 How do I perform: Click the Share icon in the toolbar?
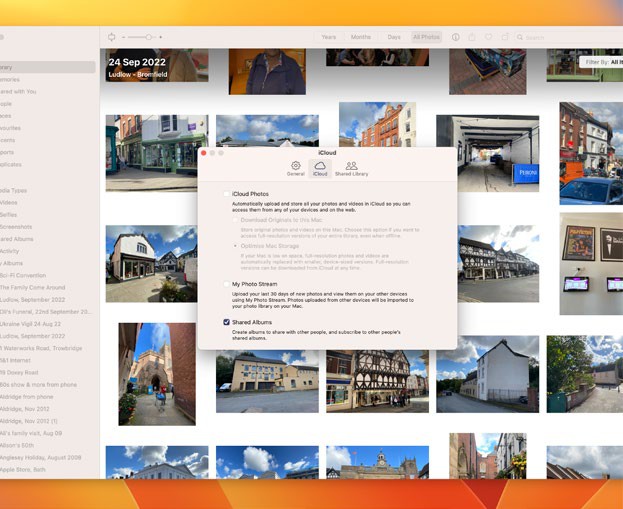tap(472, 37)
